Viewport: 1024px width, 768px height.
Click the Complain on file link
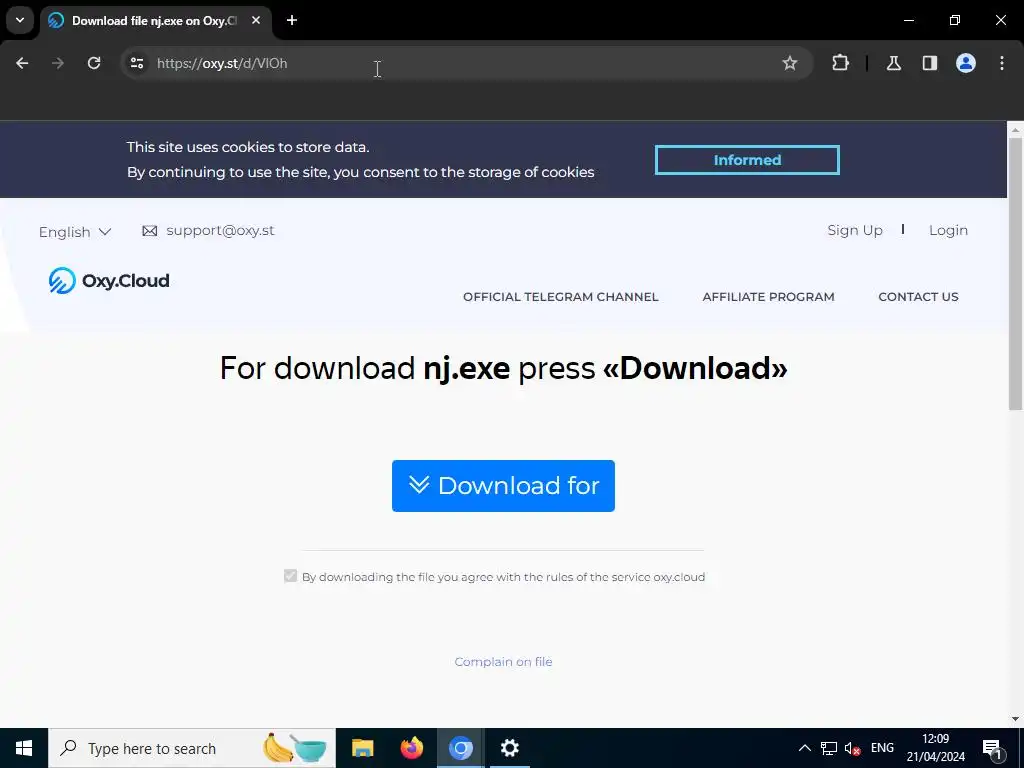(503, 662)
